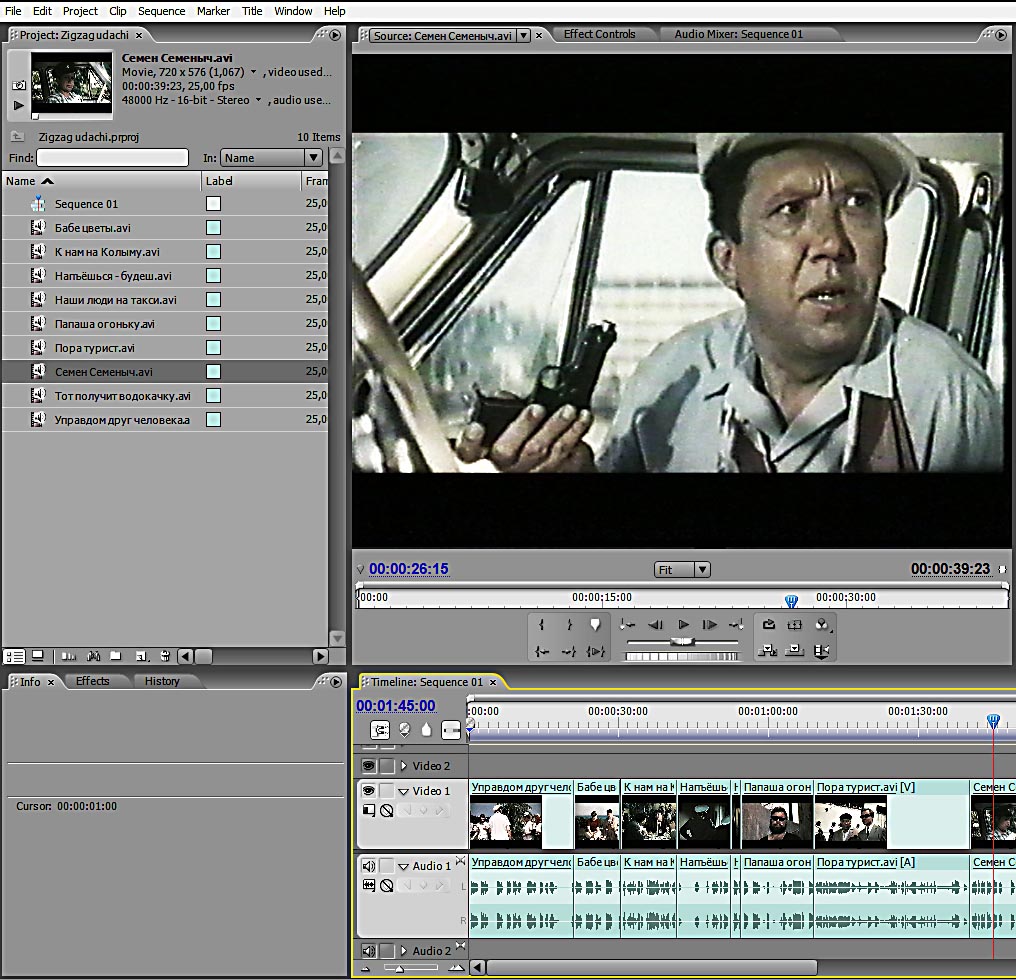
Task: Toggle lock box on Audio 2 track
Action: click(x=387, y=951)
